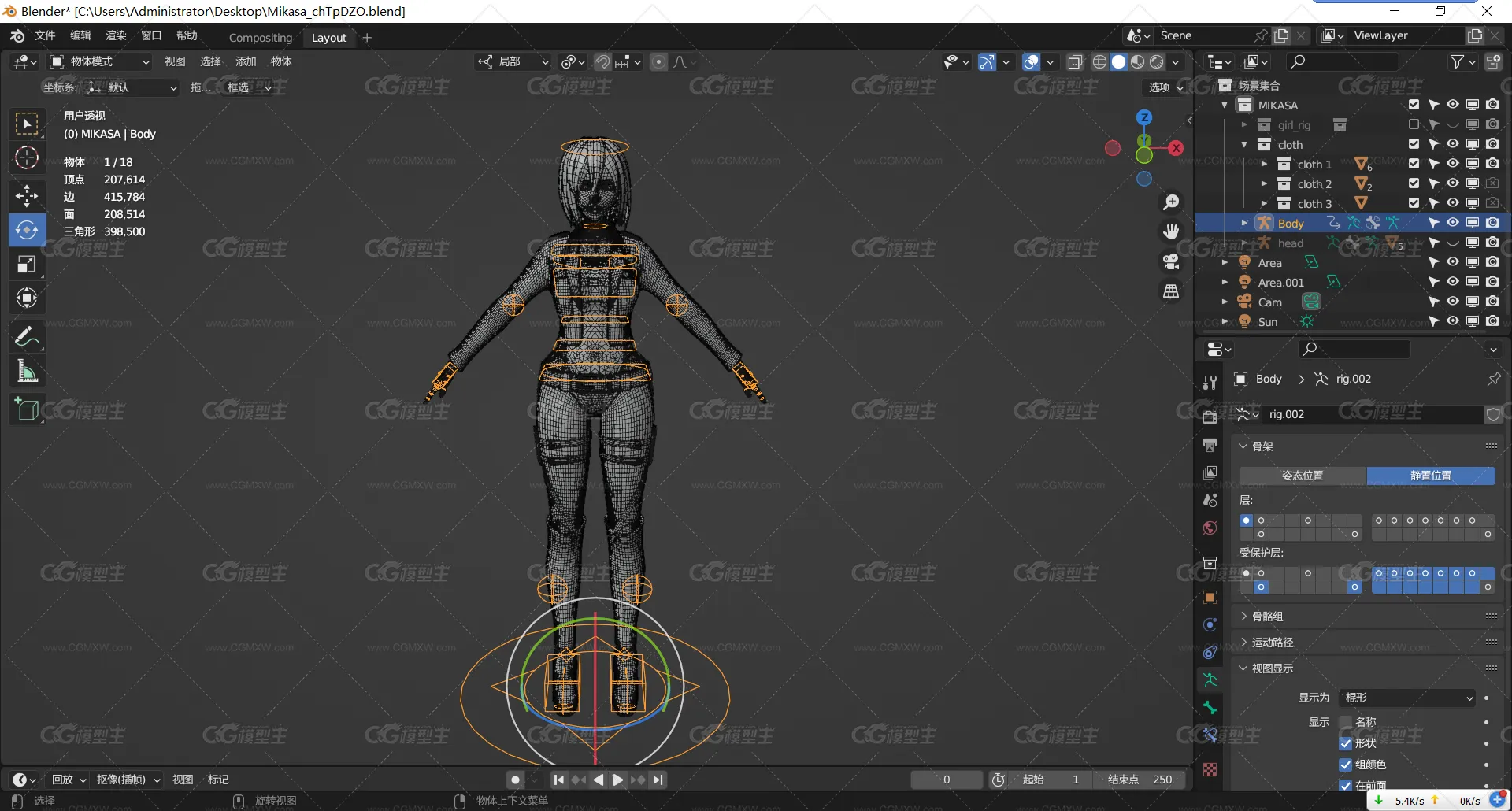Toggle the Names display checkbox
This screenshot has height=811, width=1512.
1346,722
